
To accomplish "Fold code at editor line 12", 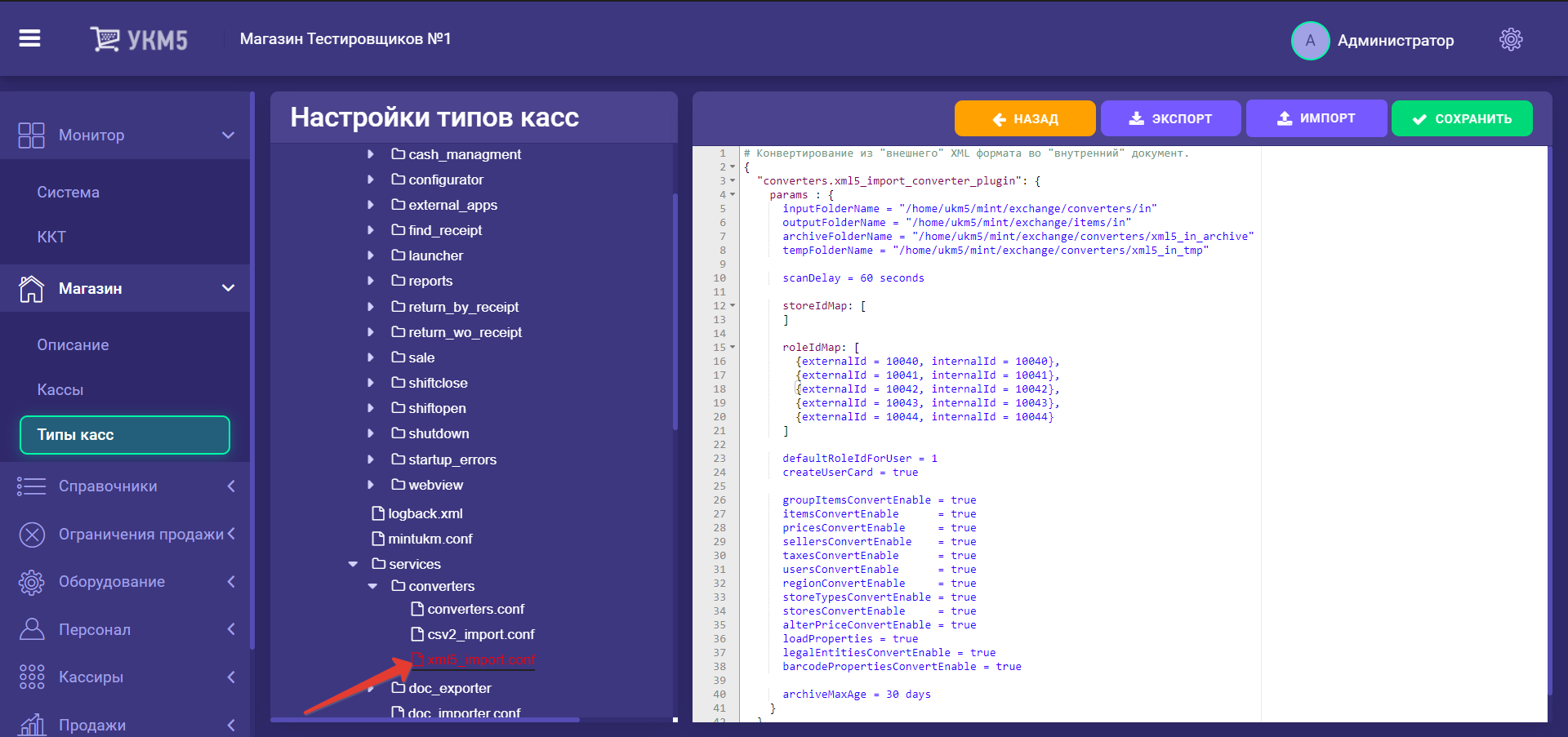I will coord(733,306).
